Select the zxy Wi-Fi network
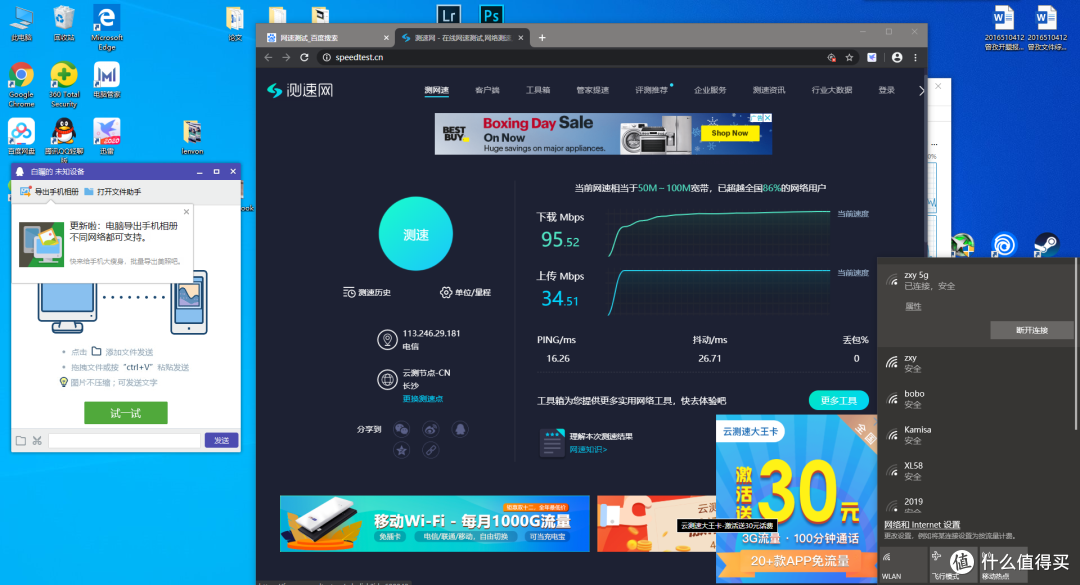The image size is (1080, 585). (x=977, y=363)
